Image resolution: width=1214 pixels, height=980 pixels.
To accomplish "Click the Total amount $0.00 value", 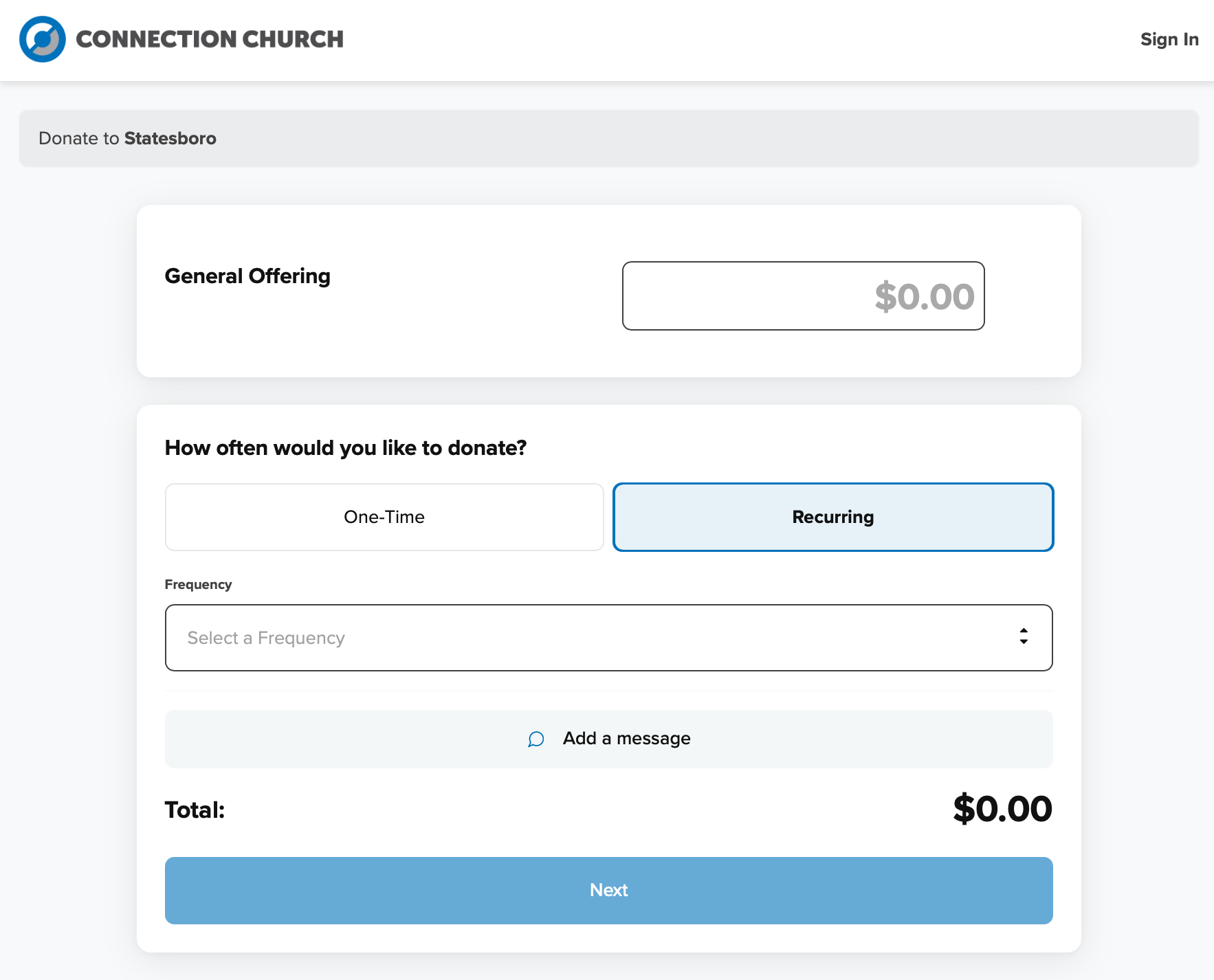I will click(1002, 809).
